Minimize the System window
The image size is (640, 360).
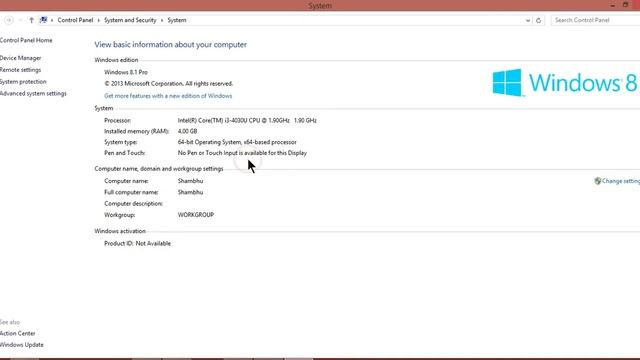(x=612, y=5)
